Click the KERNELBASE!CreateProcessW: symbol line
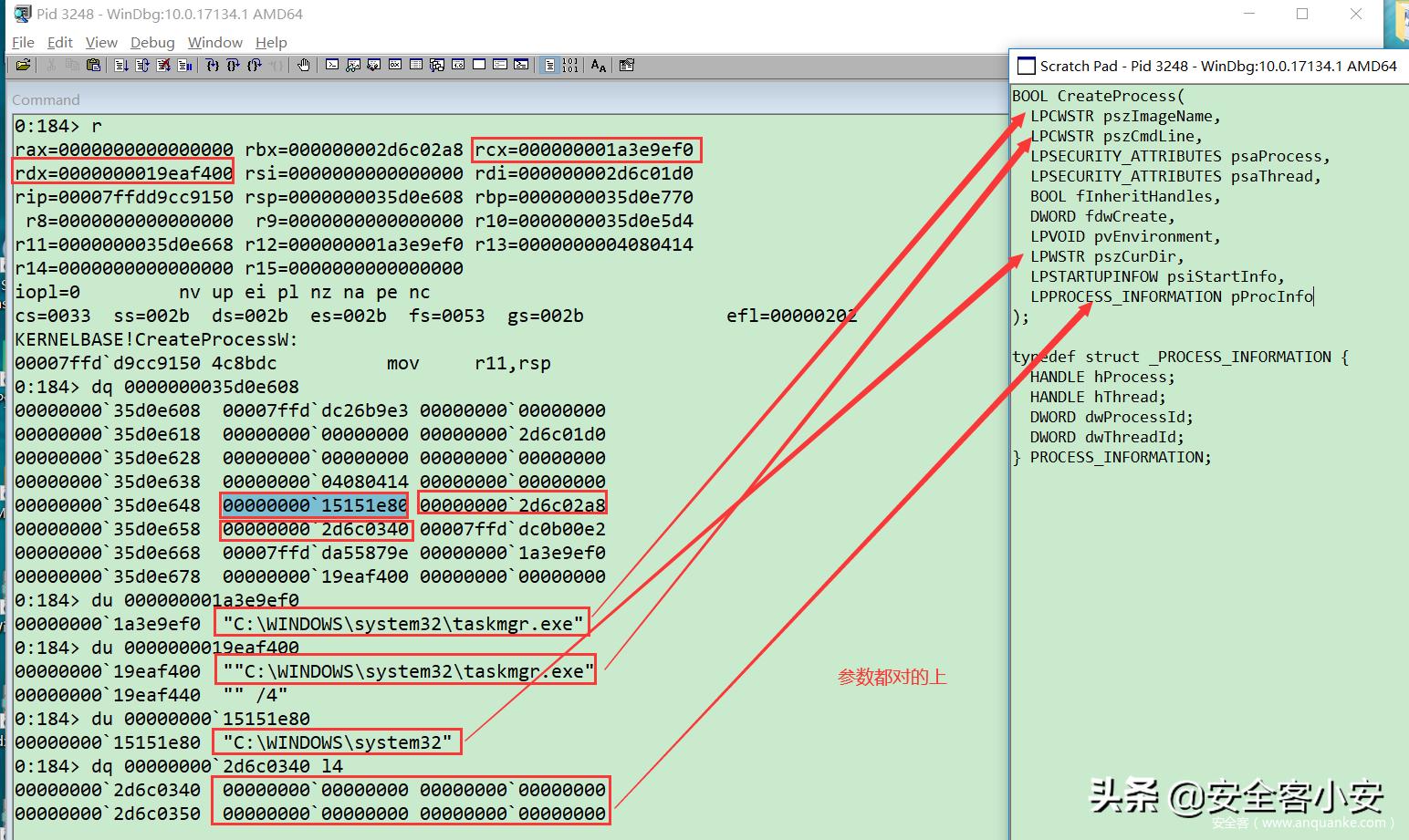The width and height of the screenshot is (1409, 840). [157, 339]
